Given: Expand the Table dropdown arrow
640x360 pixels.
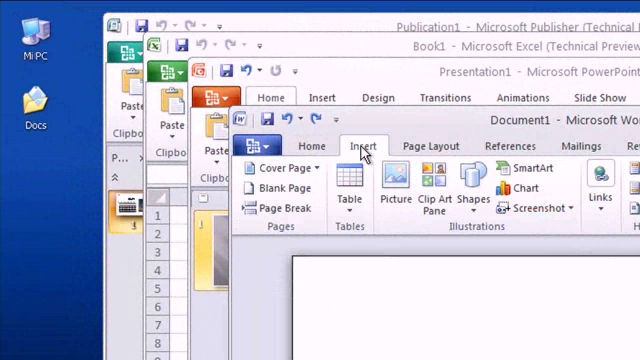Looking at the screenshot, I should pyautogui.click(x=349, y=211).
